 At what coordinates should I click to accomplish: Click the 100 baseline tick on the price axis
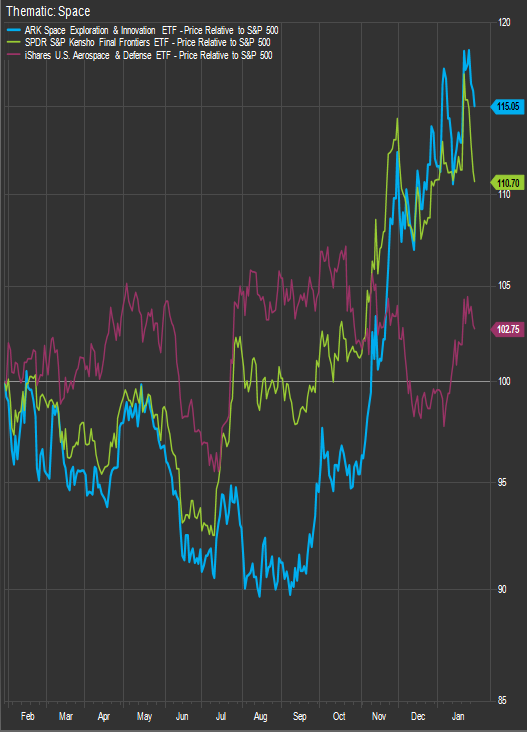(504, 381)
